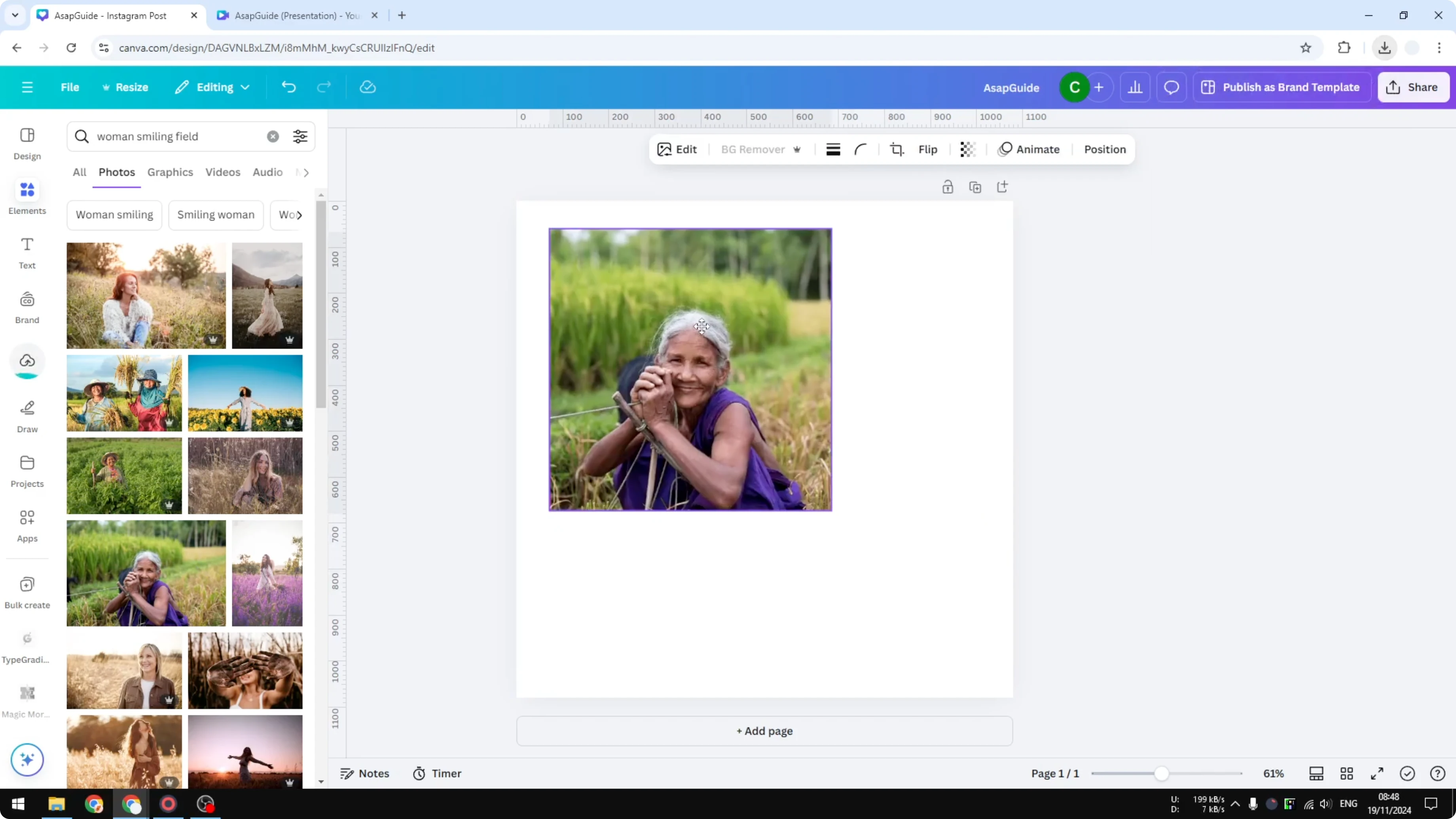Toggle the Notes panel
1456x819 pixels.
pos(364,773)
